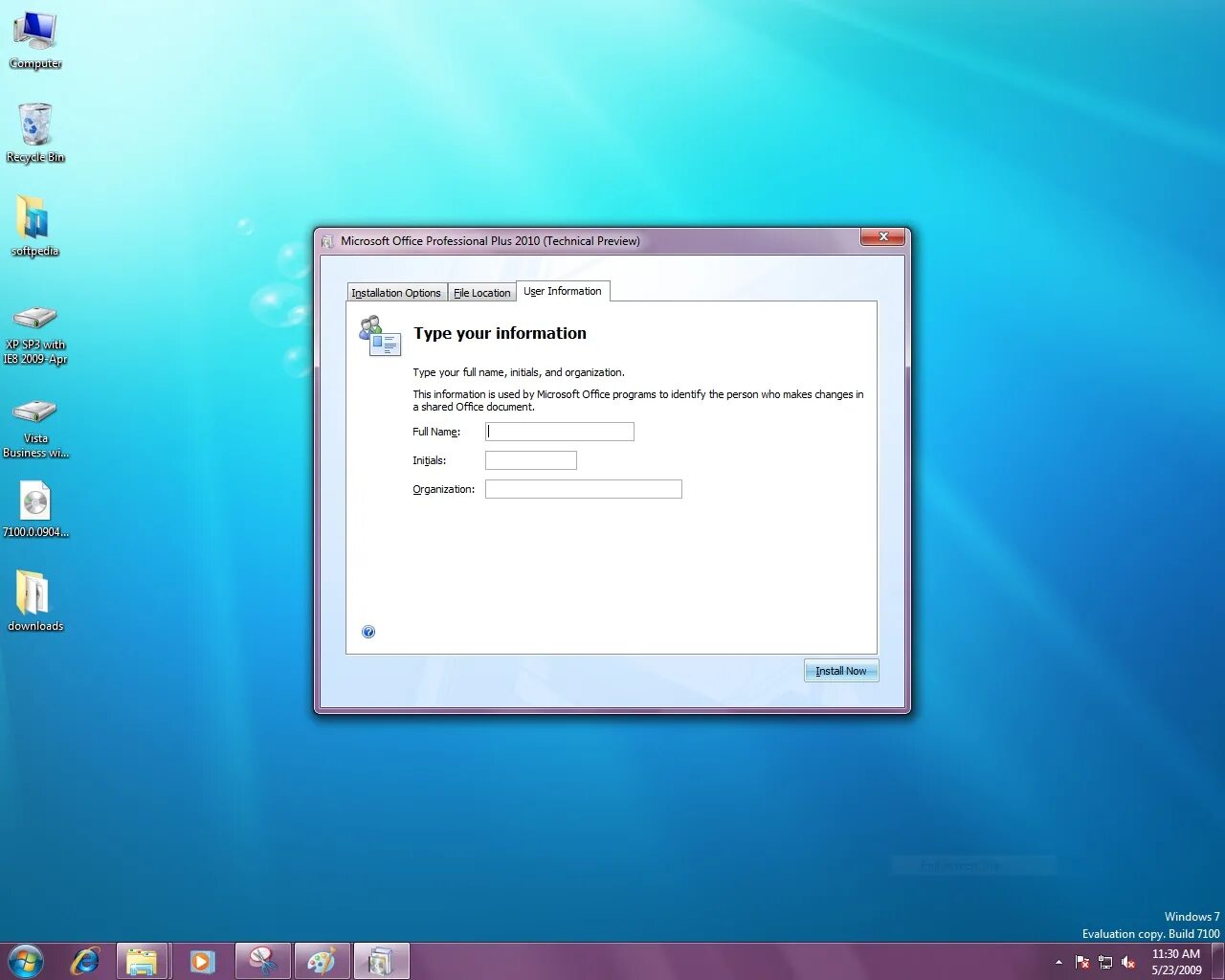Open network tray icon
This screenshot has width=1225, height=980.
tap(1105, 962)
